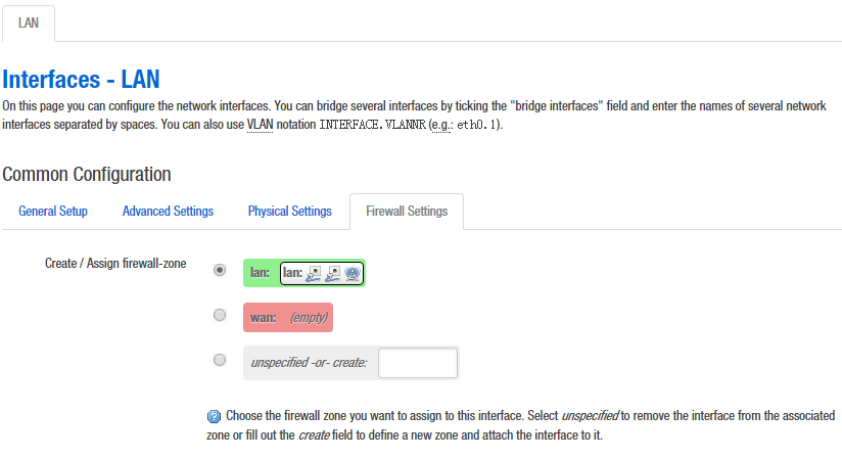Open the Advanced Settings tab

168,211
